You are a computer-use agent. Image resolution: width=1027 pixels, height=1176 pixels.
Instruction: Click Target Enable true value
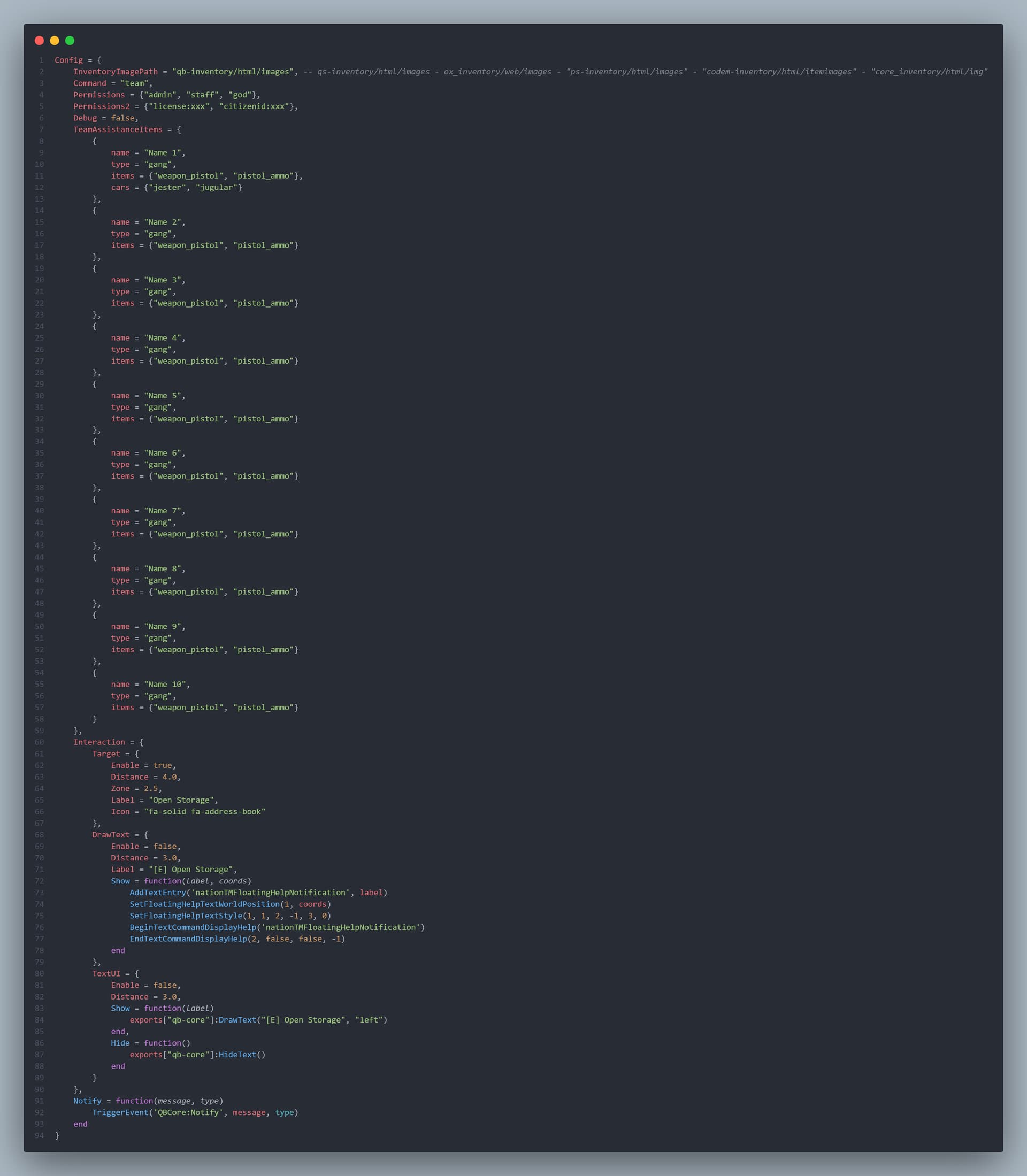[x=162, y=765]
